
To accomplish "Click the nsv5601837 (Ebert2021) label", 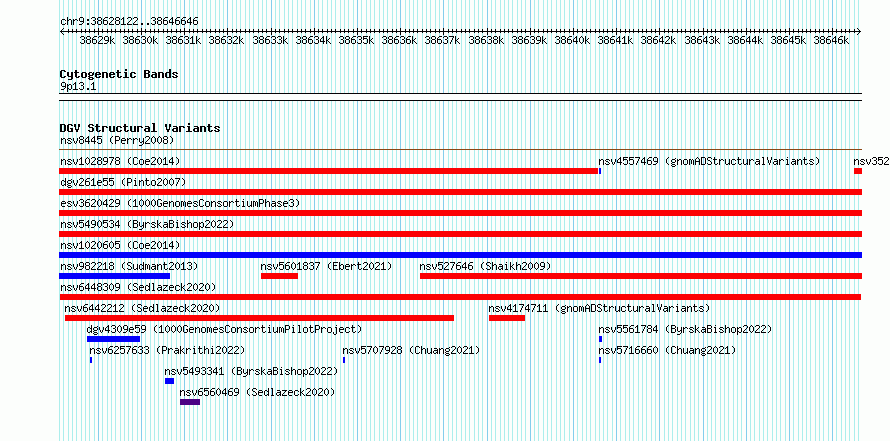I will tap(326, 266).
